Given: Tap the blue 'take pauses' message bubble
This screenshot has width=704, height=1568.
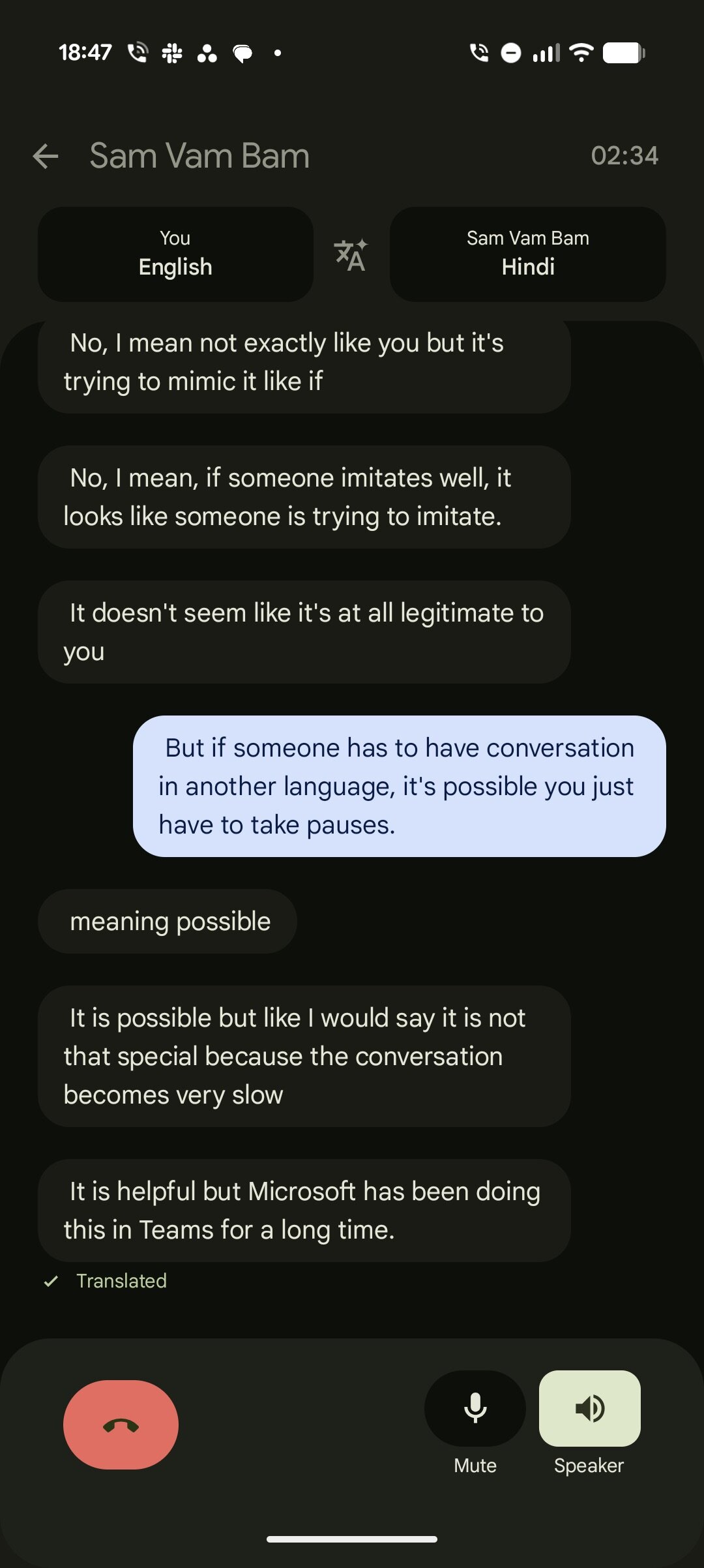Looking at the screenshot, I should 399,786.
